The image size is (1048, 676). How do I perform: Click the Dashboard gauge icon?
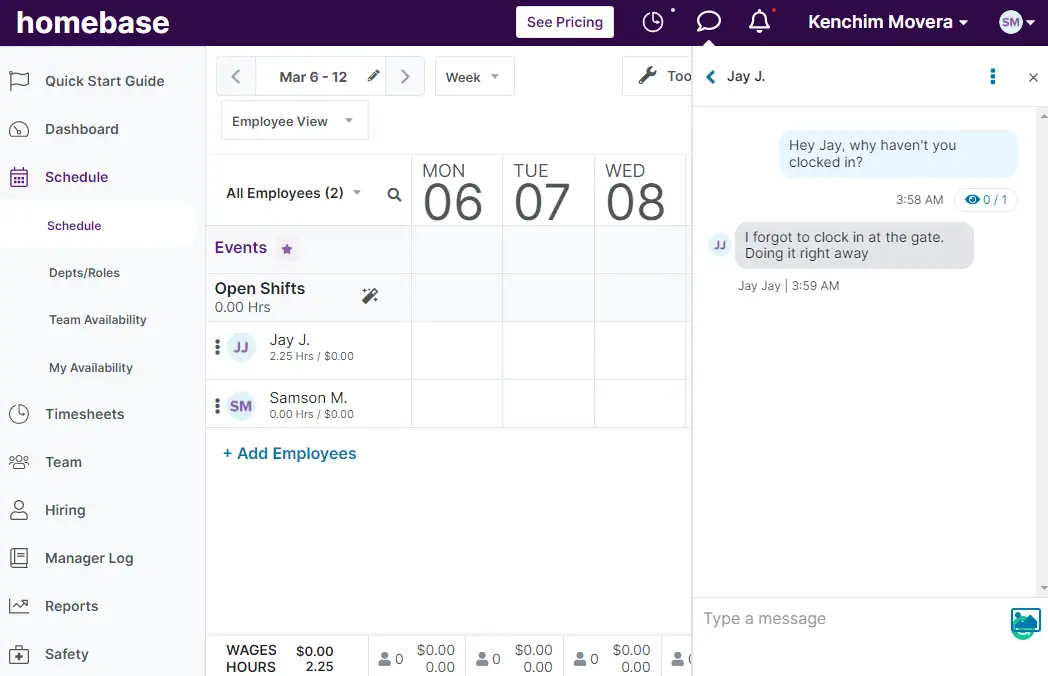click(19, 129)
